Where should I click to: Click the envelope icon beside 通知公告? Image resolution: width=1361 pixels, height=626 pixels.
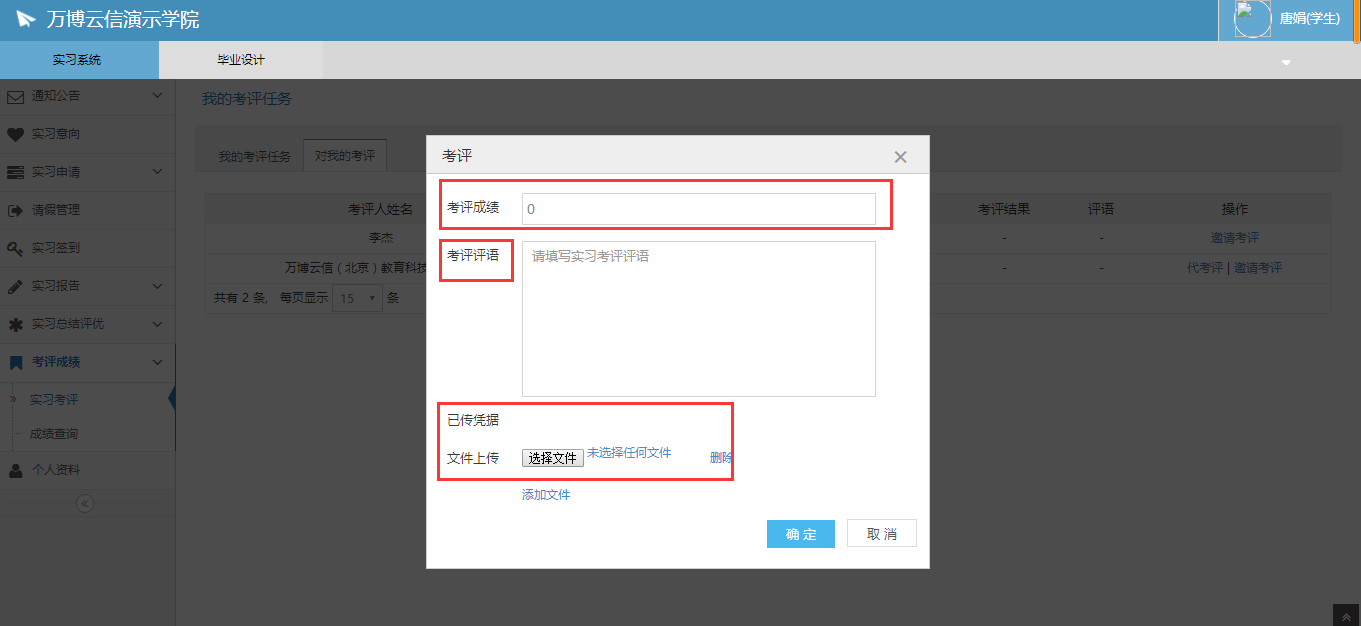(15, 97)
